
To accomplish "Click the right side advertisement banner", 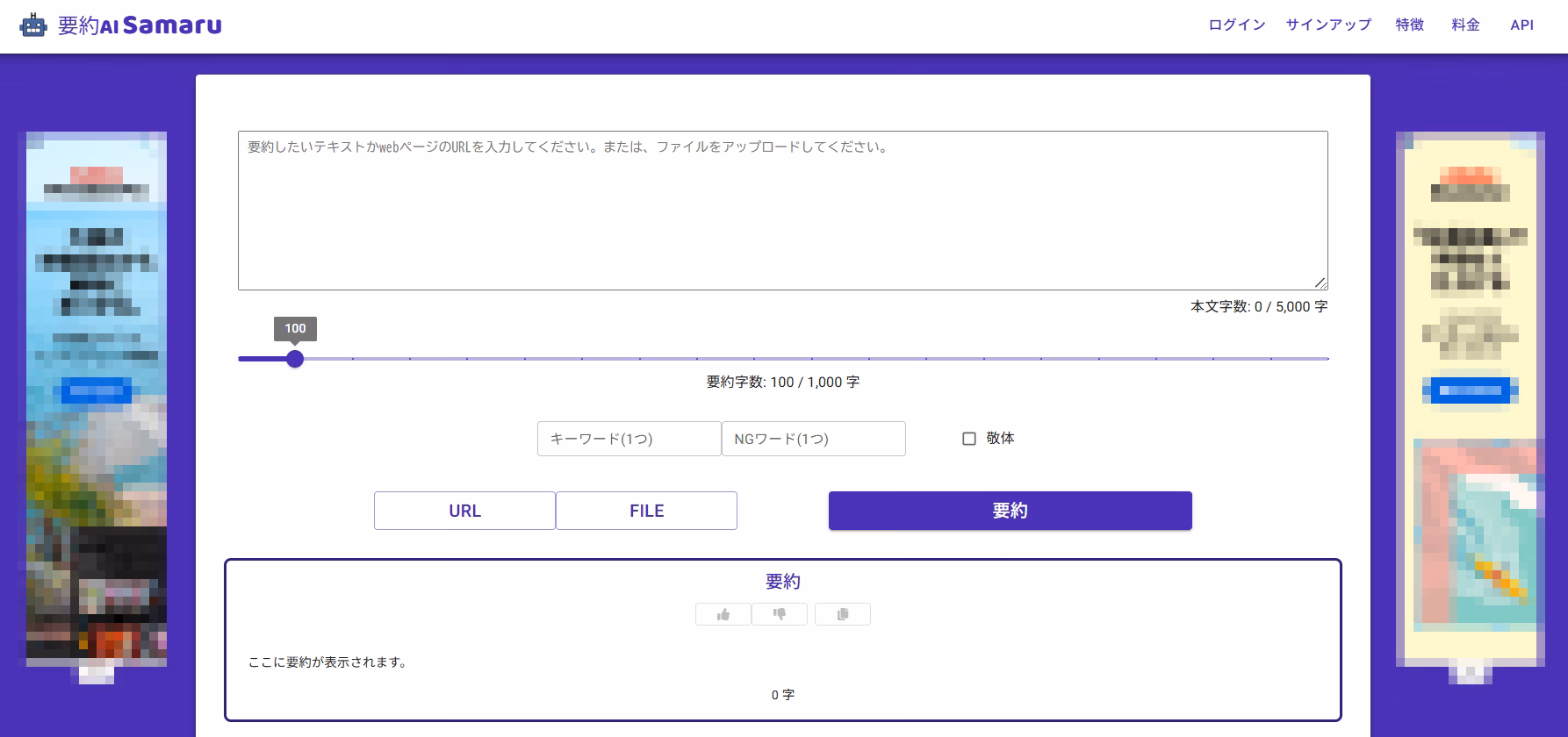I will tap(1470, 399).
